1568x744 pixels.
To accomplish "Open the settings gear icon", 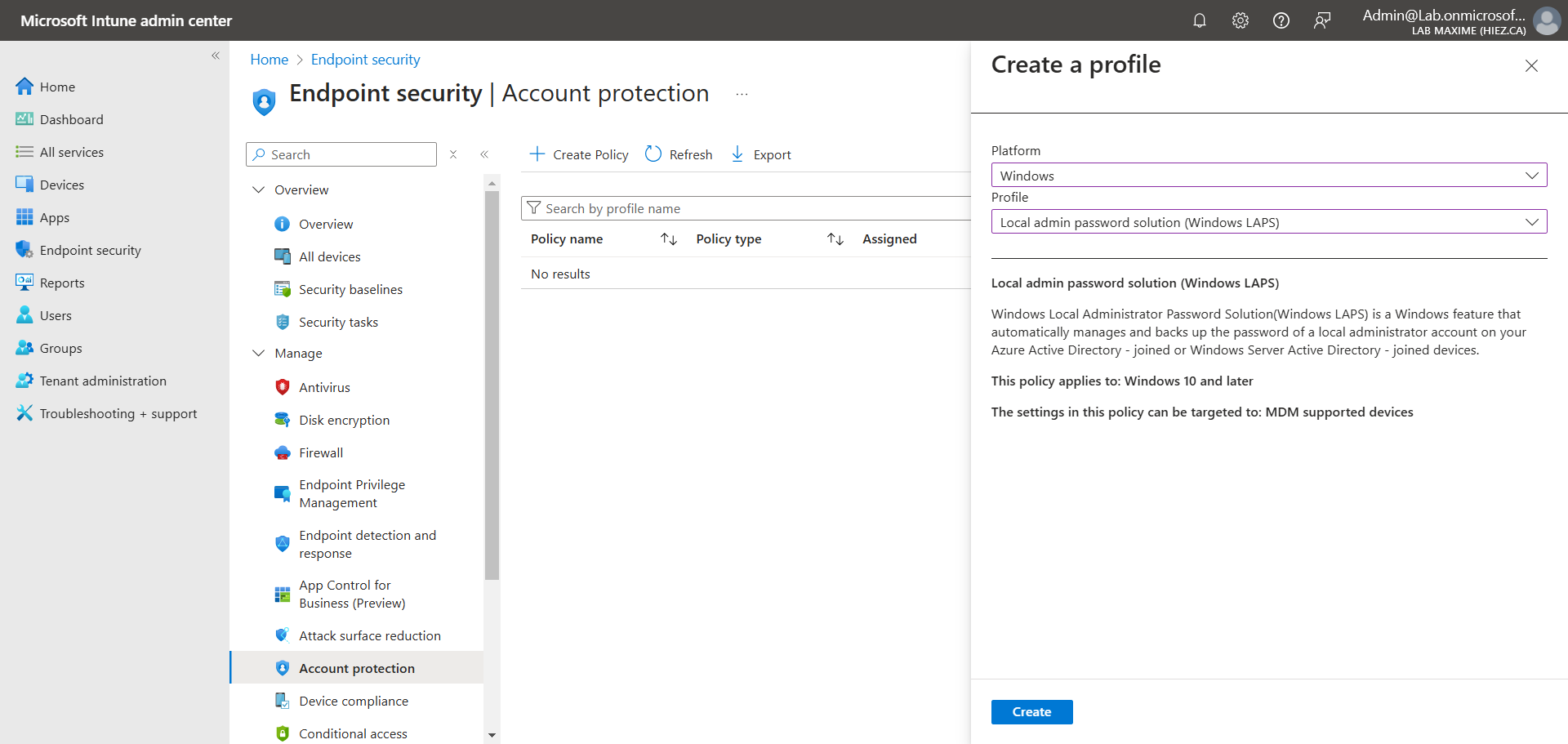I will pos(1240,20).
